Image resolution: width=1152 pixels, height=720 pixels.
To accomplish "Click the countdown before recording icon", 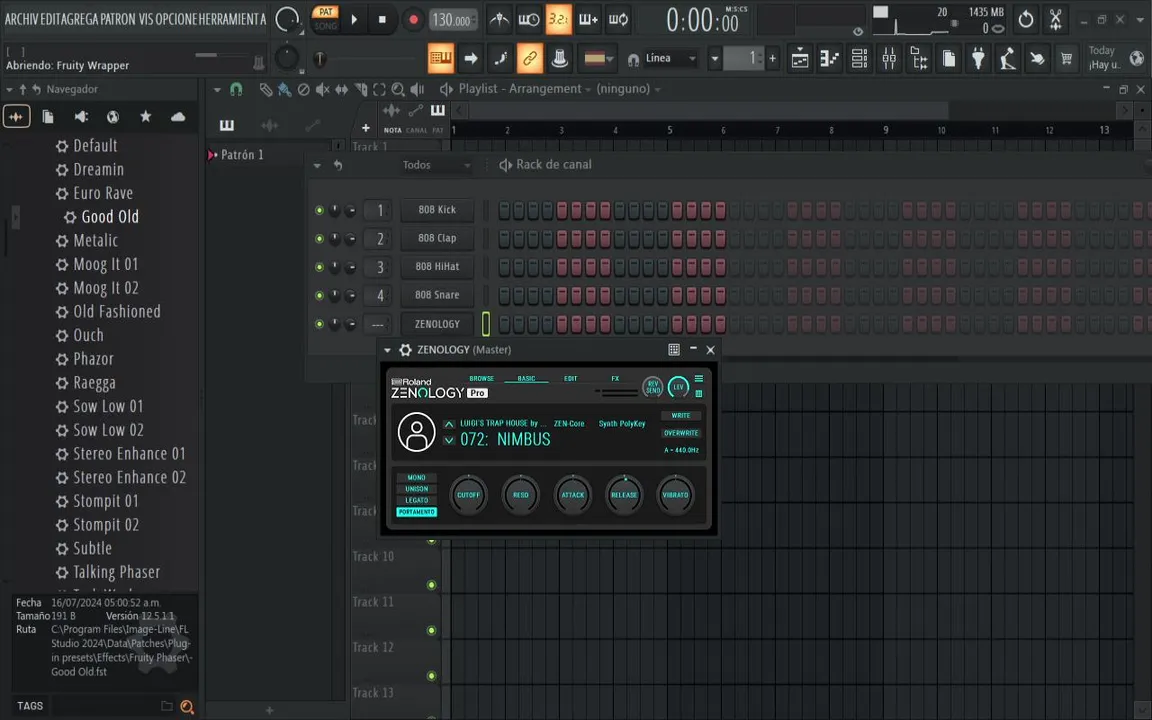I will (558, 20).
